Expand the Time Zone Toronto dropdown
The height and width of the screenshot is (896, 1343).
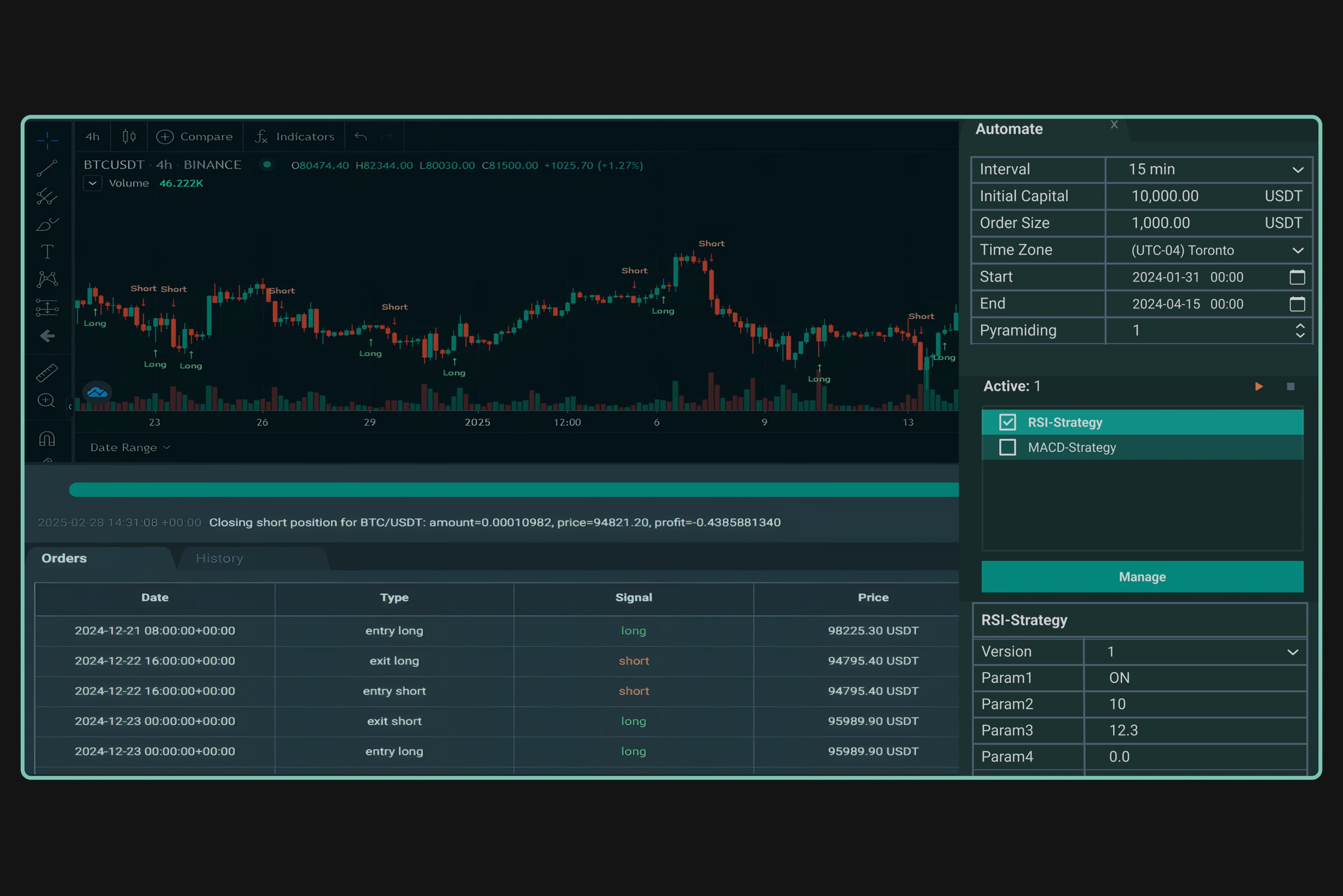(1297, 250)
